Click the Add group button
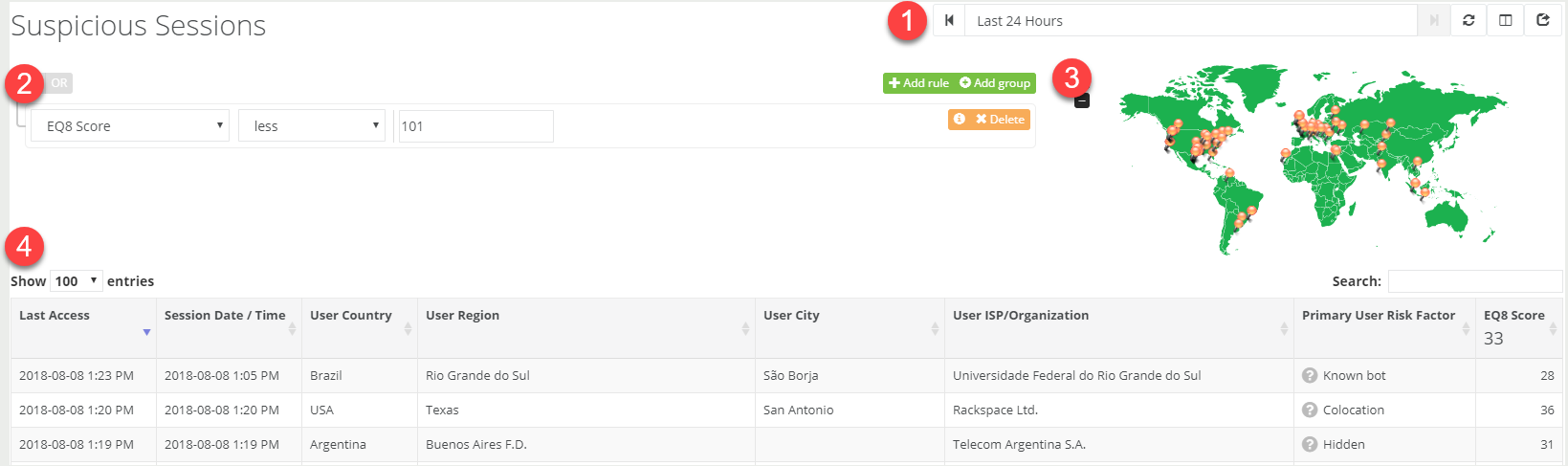This screenshot has height=466, width=1568. coord(995,83)
